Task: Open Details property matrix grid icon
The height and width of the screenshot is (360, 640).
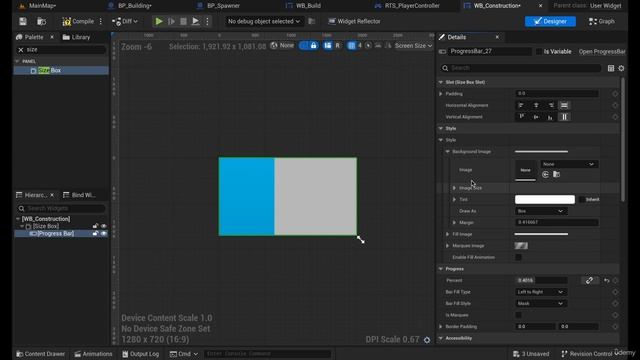Action: click(611, 68)
